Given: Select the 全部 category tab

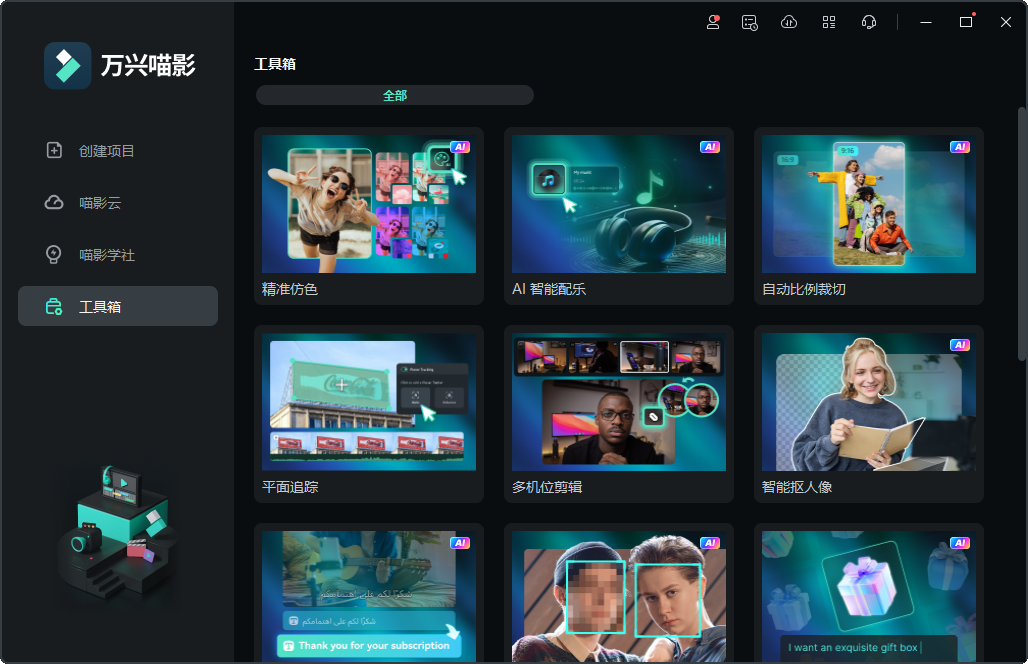Looking at the screenshot, I should click(x=395, y=95).
